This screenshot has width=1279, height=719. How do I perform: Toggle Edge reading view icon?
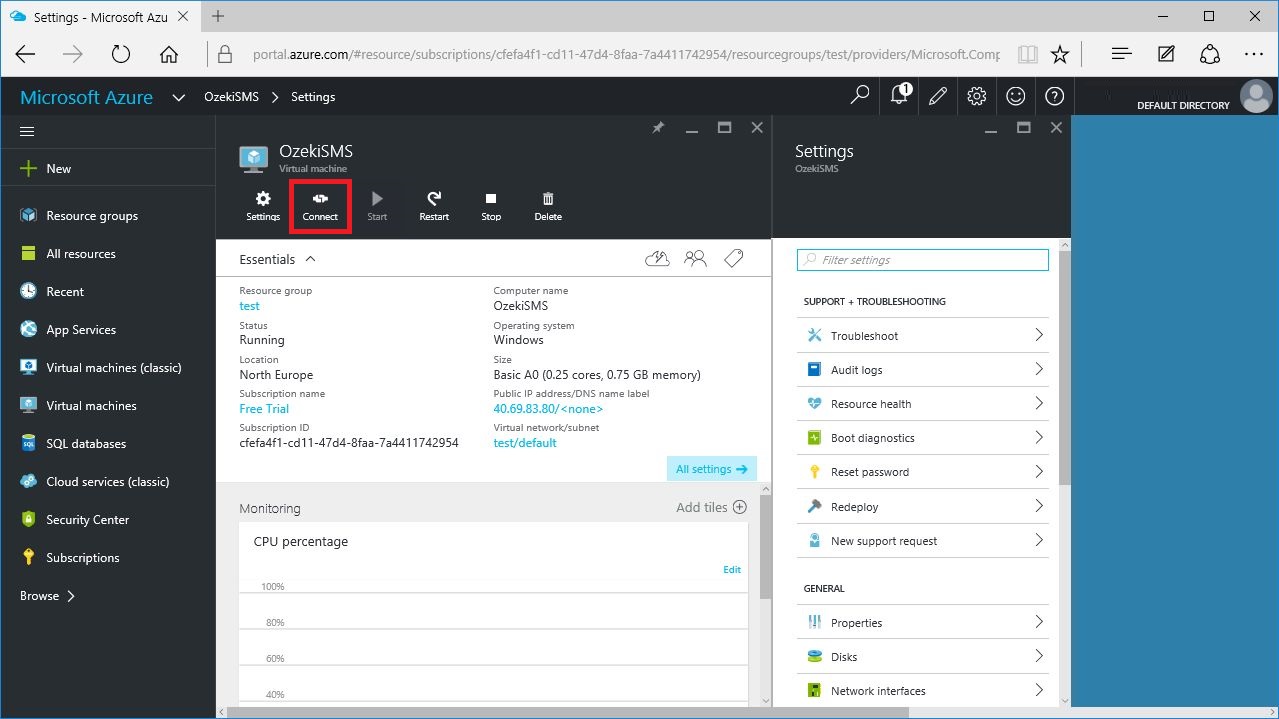(x=1026, y=54)
